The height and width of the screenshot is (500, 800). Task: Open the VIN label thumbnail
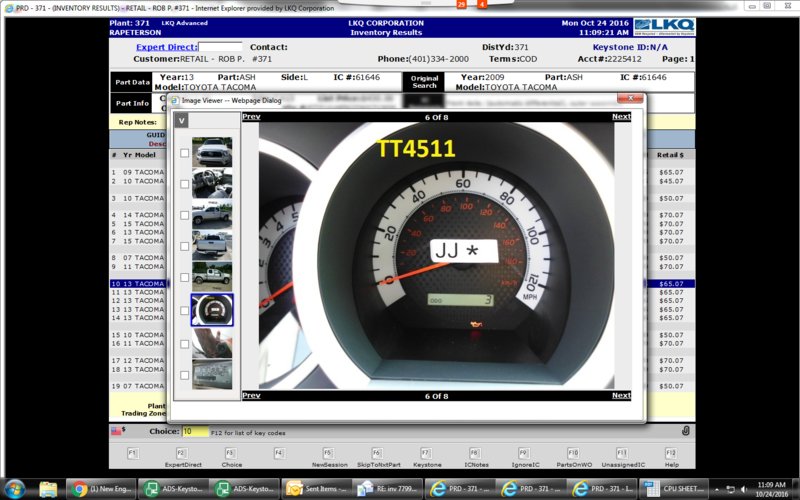coord(212,374)
